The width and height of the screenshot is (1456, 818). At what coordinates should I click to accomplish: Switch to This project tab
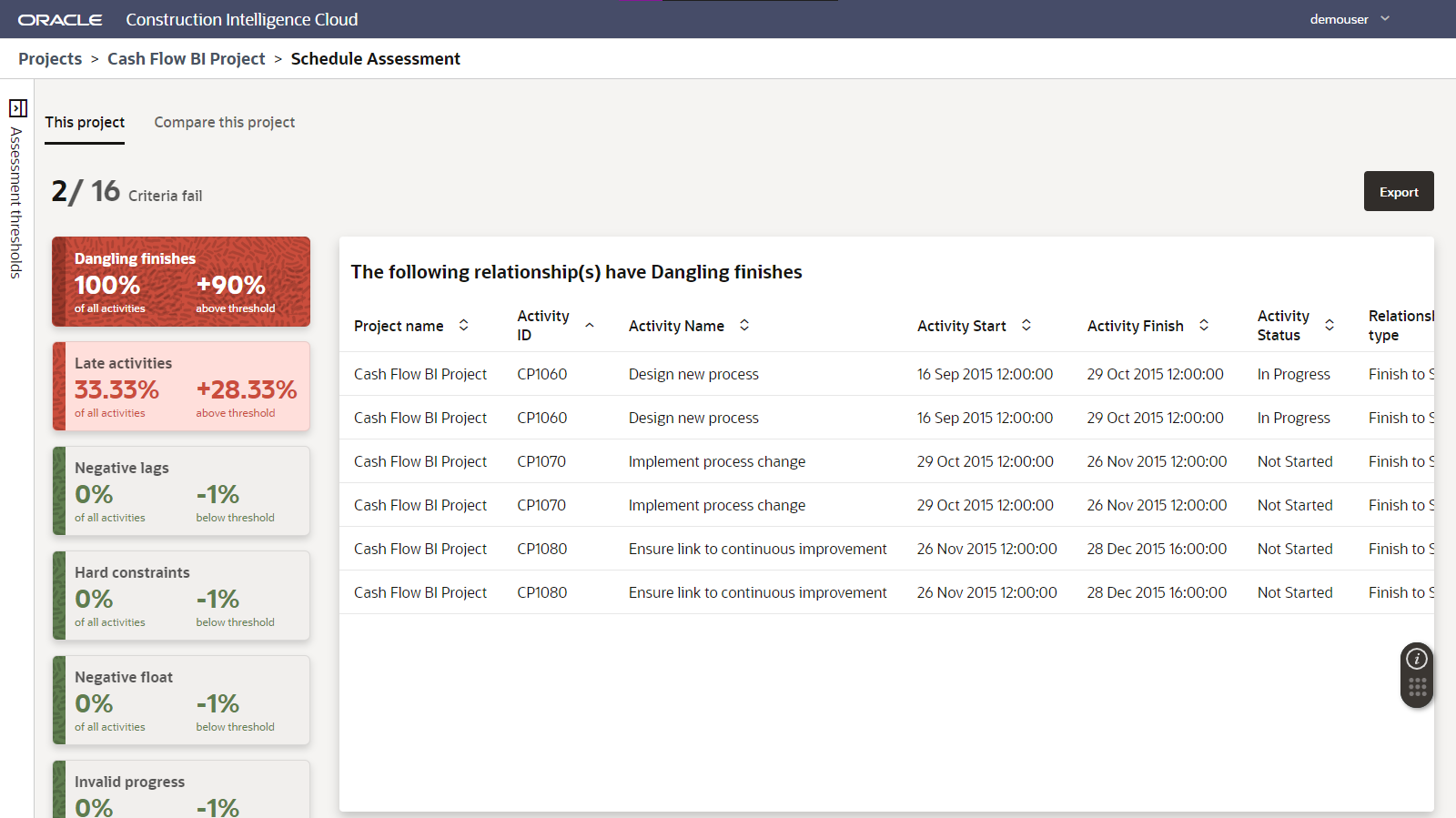(85, 122)
